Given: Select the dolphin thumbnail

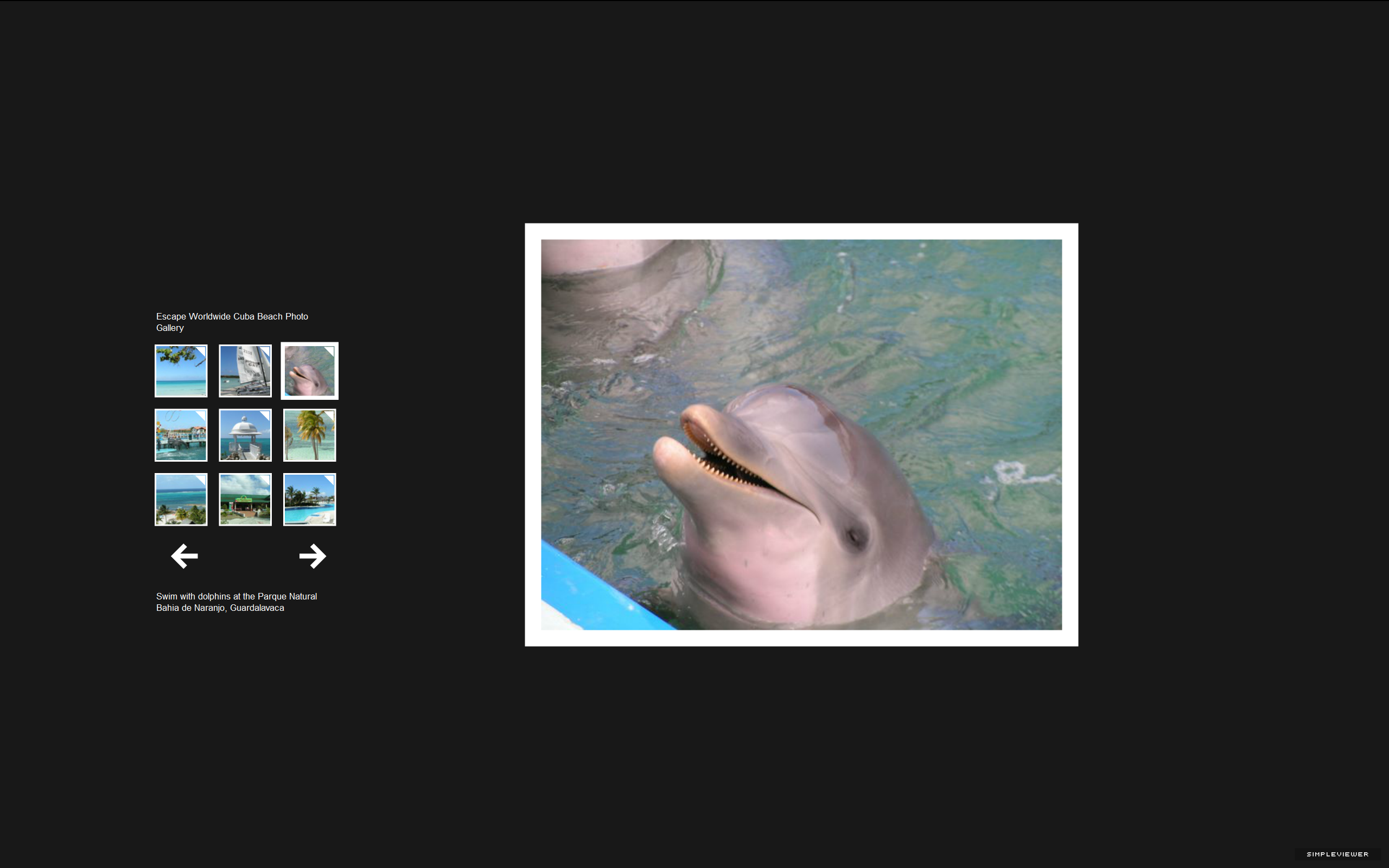Looking at the screenshot, I should (x=309, y=371).
